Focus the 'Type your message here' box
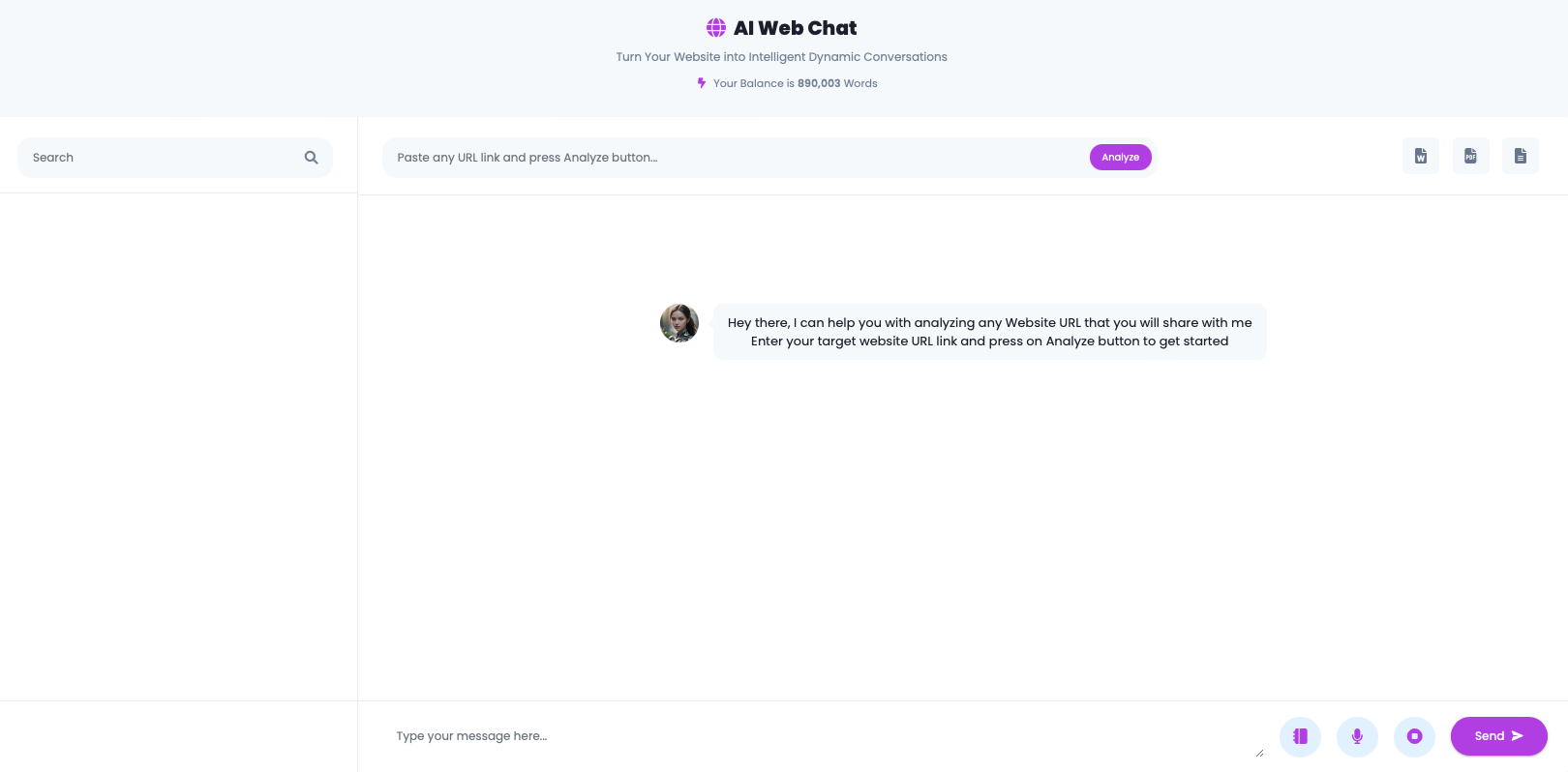The image size is (1568, 772). (823, 736)
